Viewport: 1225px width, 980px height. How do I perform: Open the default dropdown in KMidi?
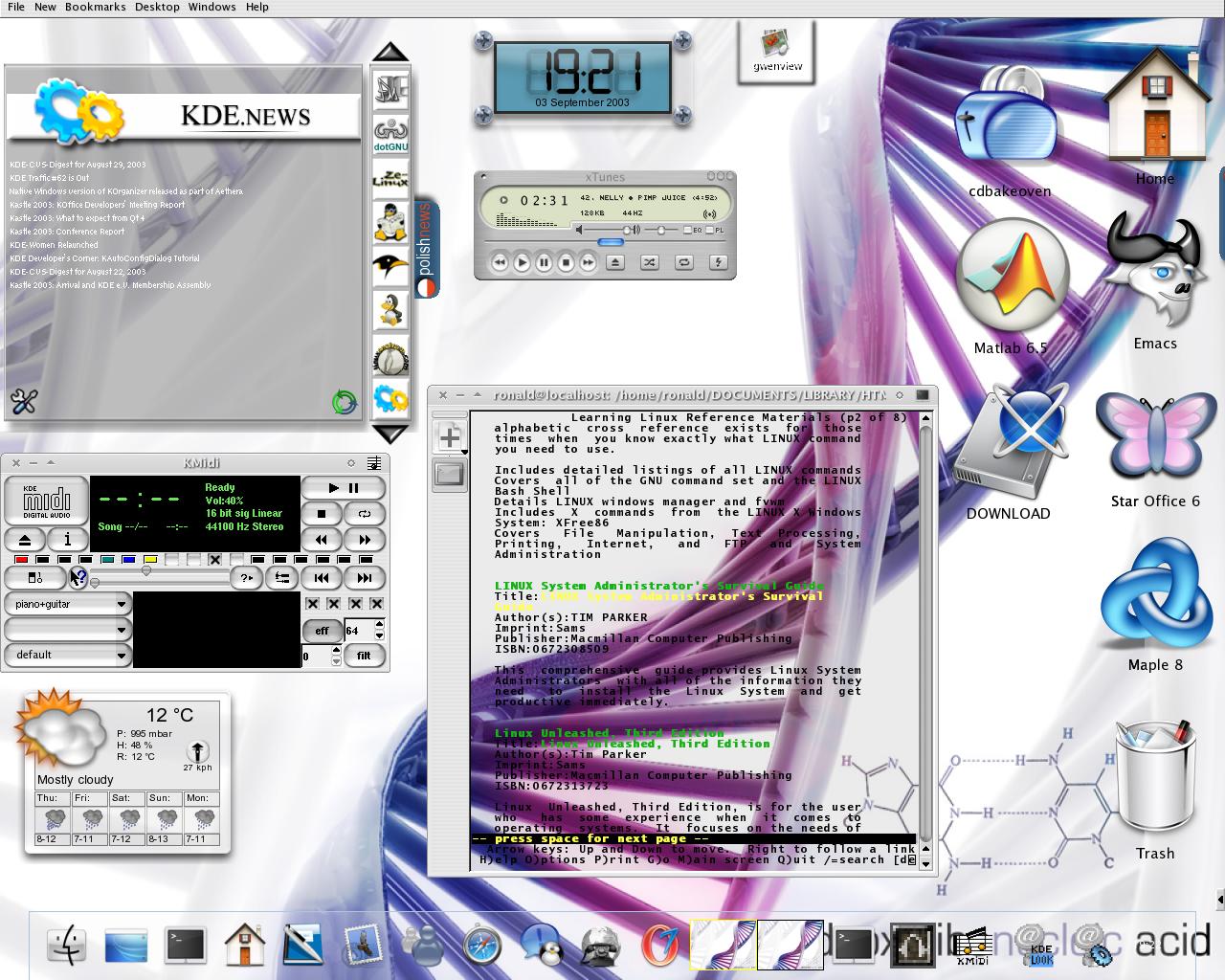click(67, 655)
